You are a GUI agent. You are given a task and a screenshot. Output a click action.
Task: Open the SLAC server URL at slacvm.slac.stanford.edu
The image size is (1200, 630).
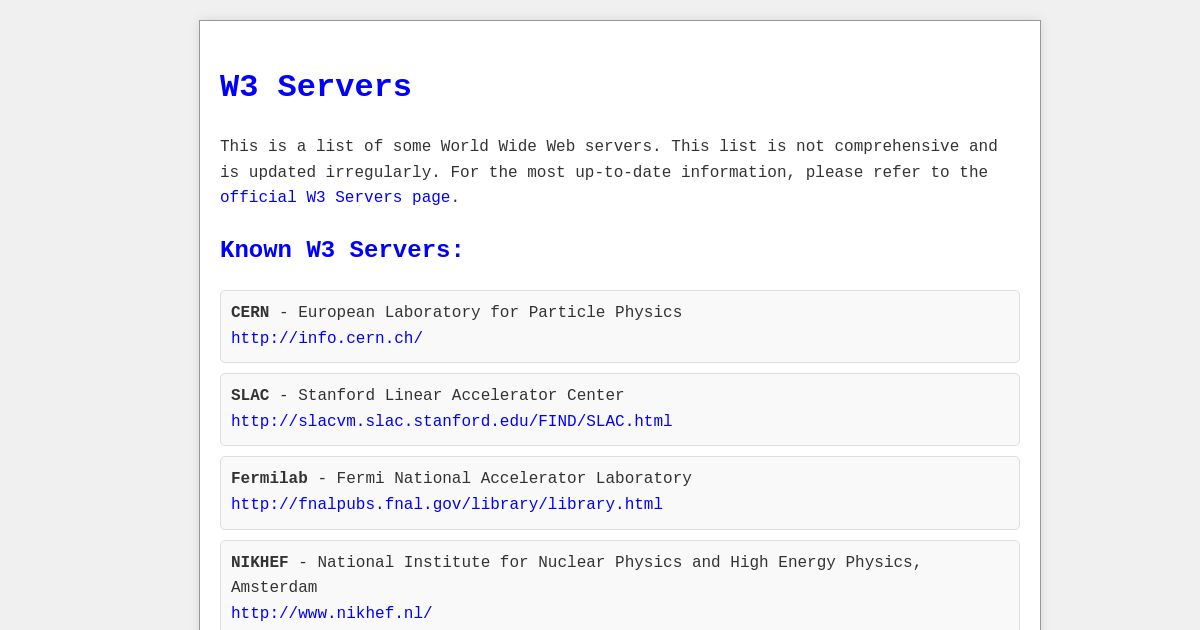[x=452, y=422]
